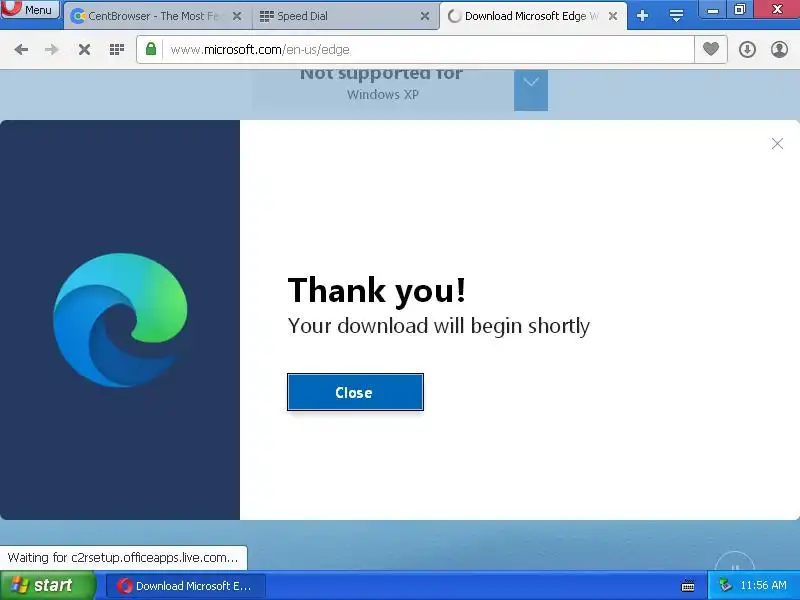Click the green padlock security icon
This screenshot has width=800, height=600.
[x=151, y=49]
